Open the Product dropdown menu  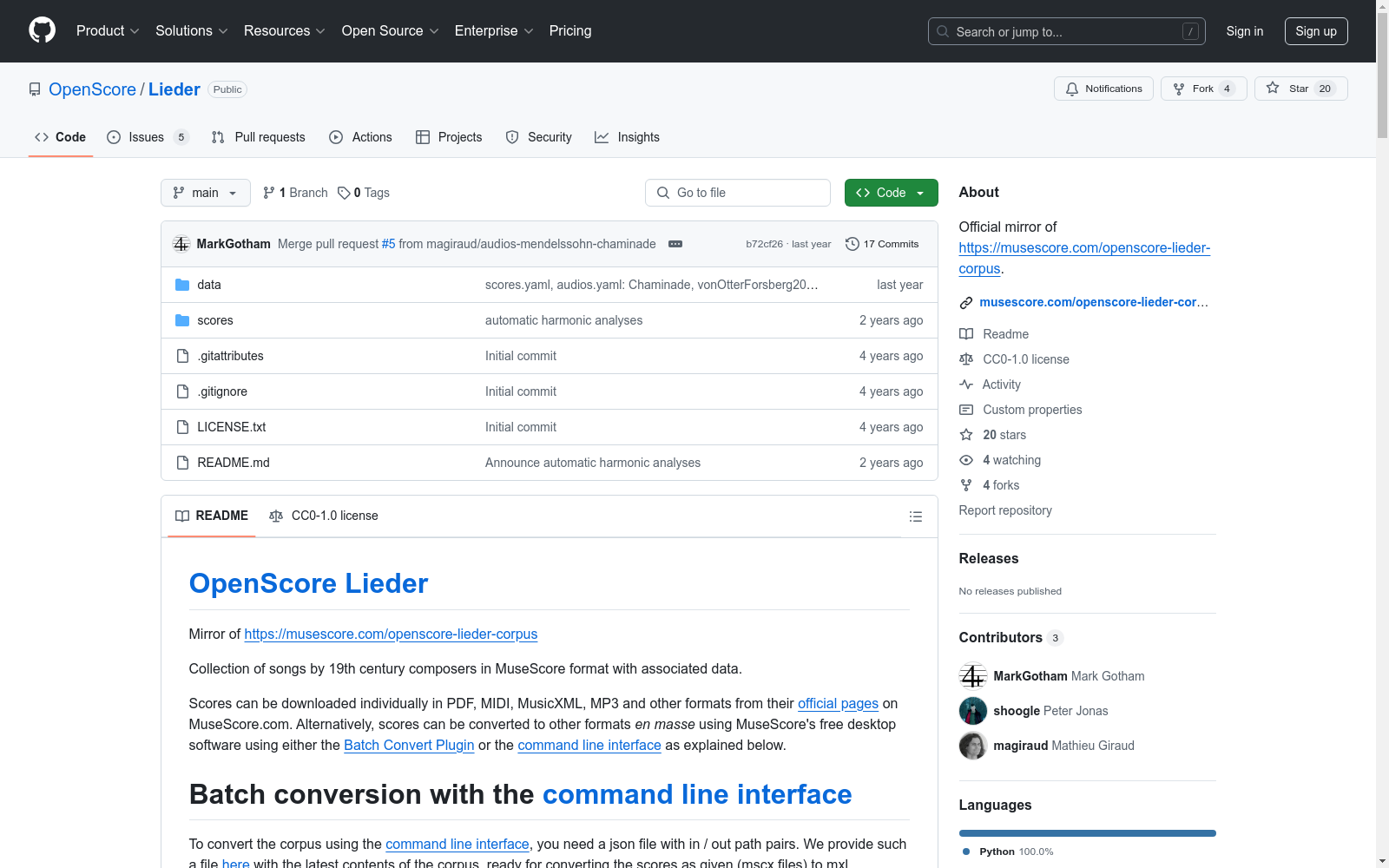108,31
